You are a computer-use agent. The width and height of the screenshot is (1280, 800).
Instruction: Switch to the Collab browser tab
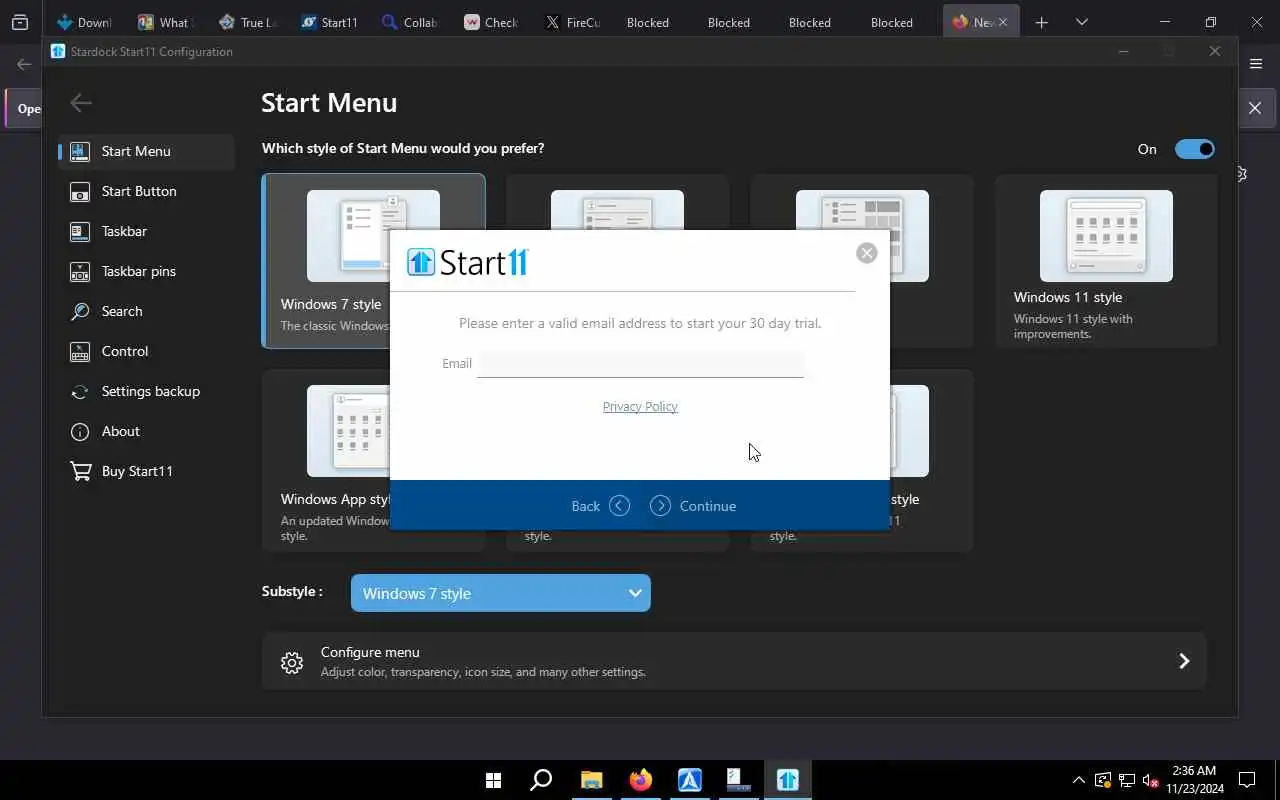pyautogui.click(x=411, y=22)
